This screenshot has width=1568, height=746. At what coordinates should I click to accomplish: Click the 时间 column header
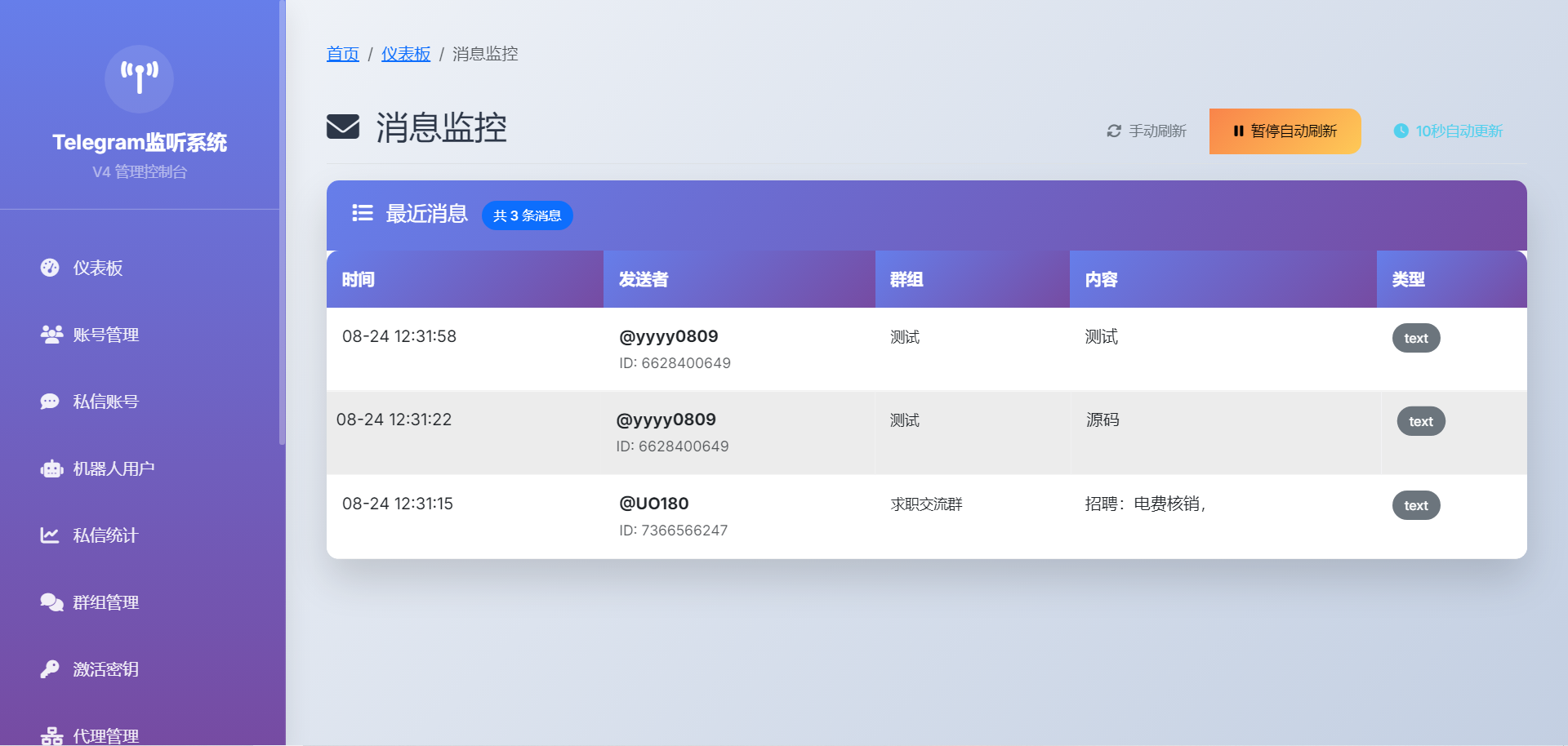pos(359,279)
